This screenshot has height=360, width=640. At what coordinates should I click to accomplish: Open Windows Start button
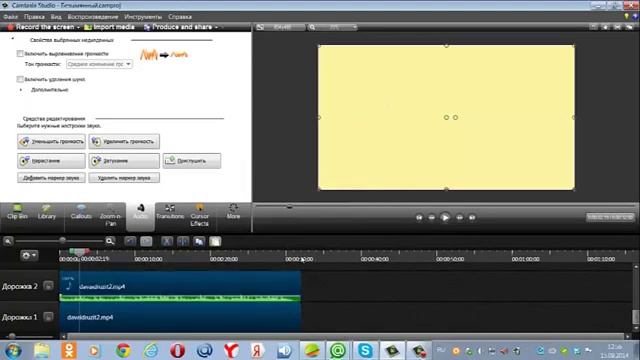click(x=13, y=351)
